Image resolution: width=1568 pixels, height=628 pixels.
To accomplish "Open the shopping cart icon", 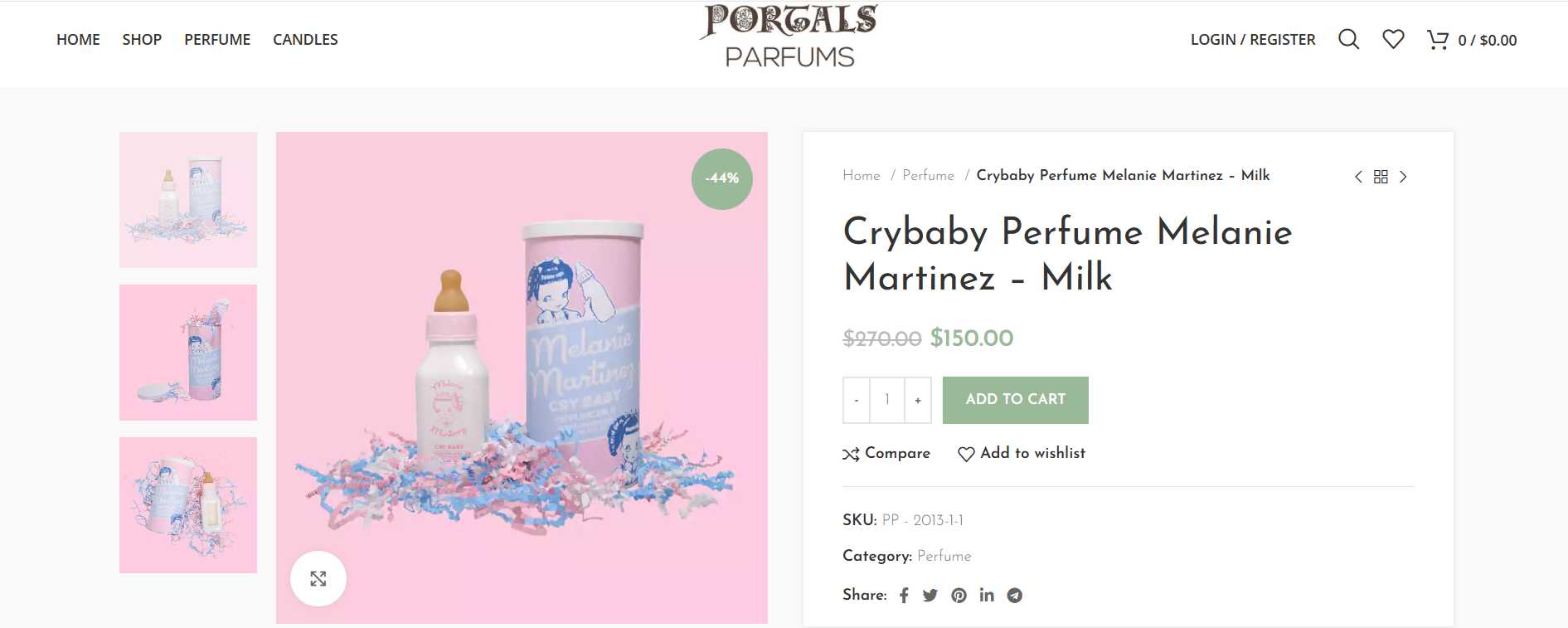I will click(x=1437, y=39).
